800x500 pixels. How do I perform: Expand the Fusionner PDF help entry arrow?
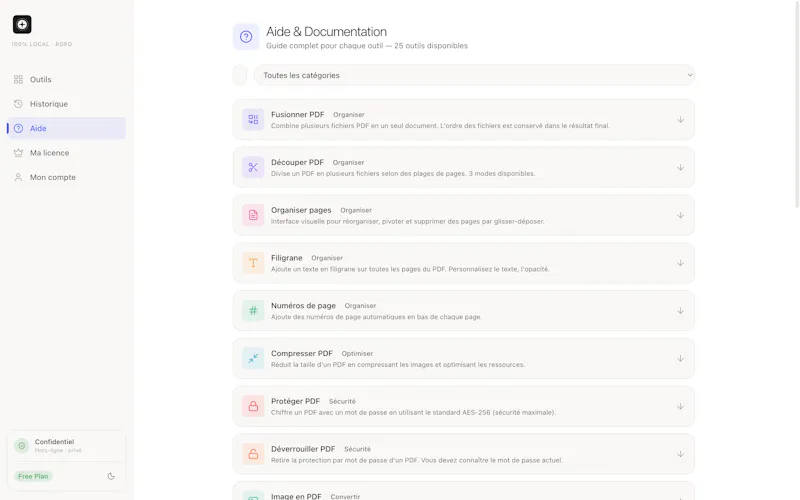tap(680, 119)
